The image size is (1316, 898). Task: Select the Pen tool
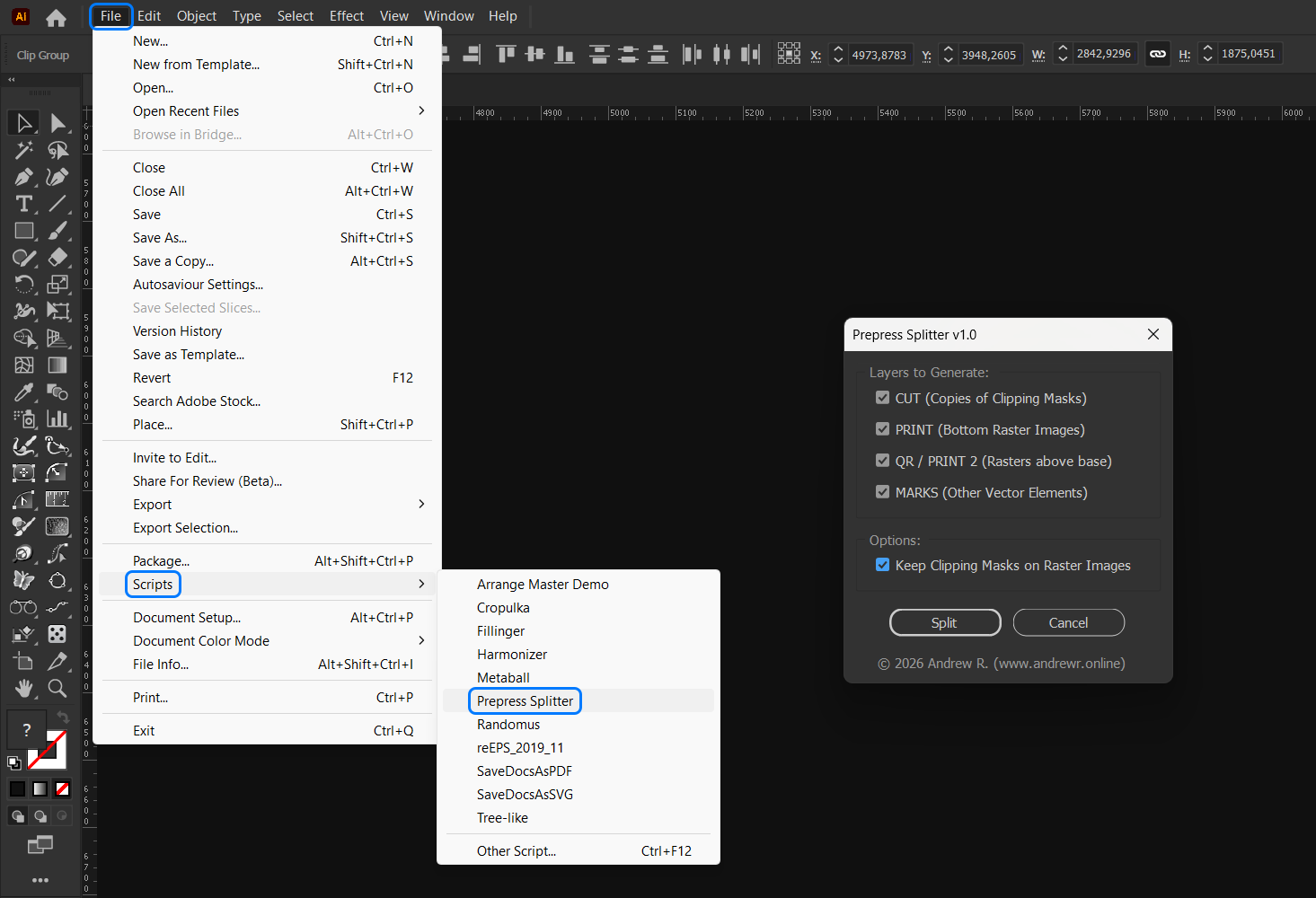coord(24,177)
